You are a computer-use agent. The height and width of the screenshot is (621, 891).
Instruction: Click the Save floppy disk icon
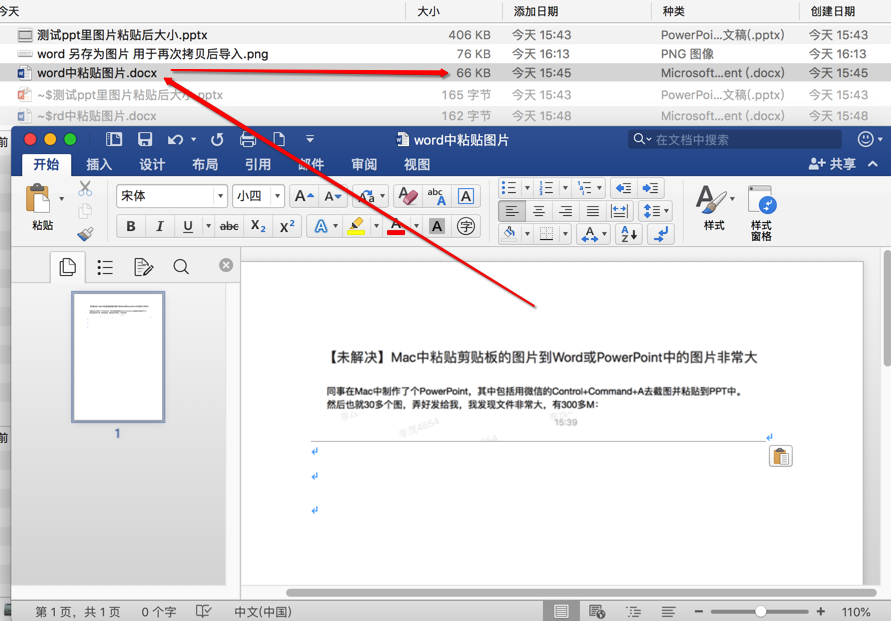(145, 139)
